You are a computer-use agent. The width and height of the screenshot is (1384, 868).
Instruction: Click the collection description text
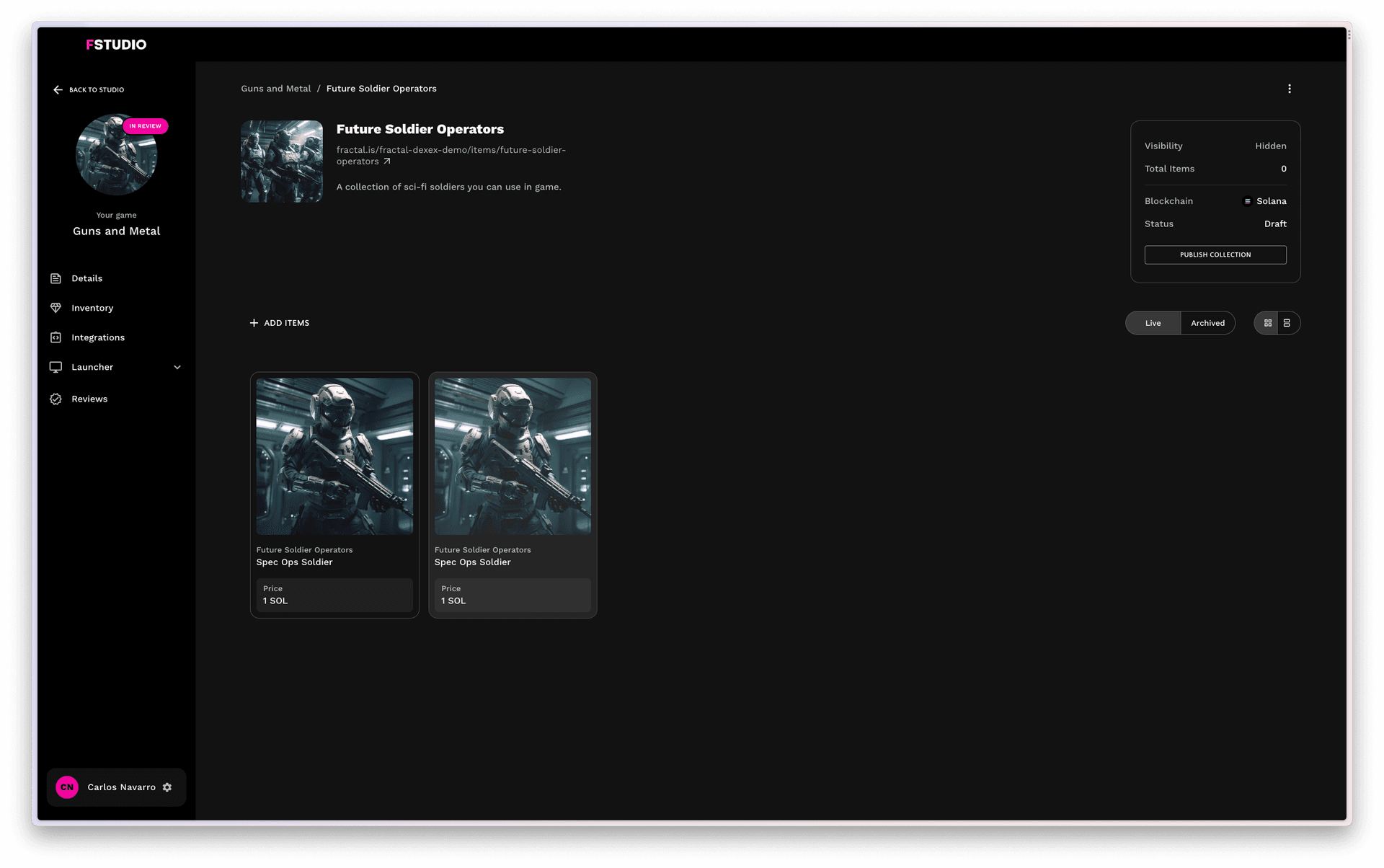click(449, 187)
